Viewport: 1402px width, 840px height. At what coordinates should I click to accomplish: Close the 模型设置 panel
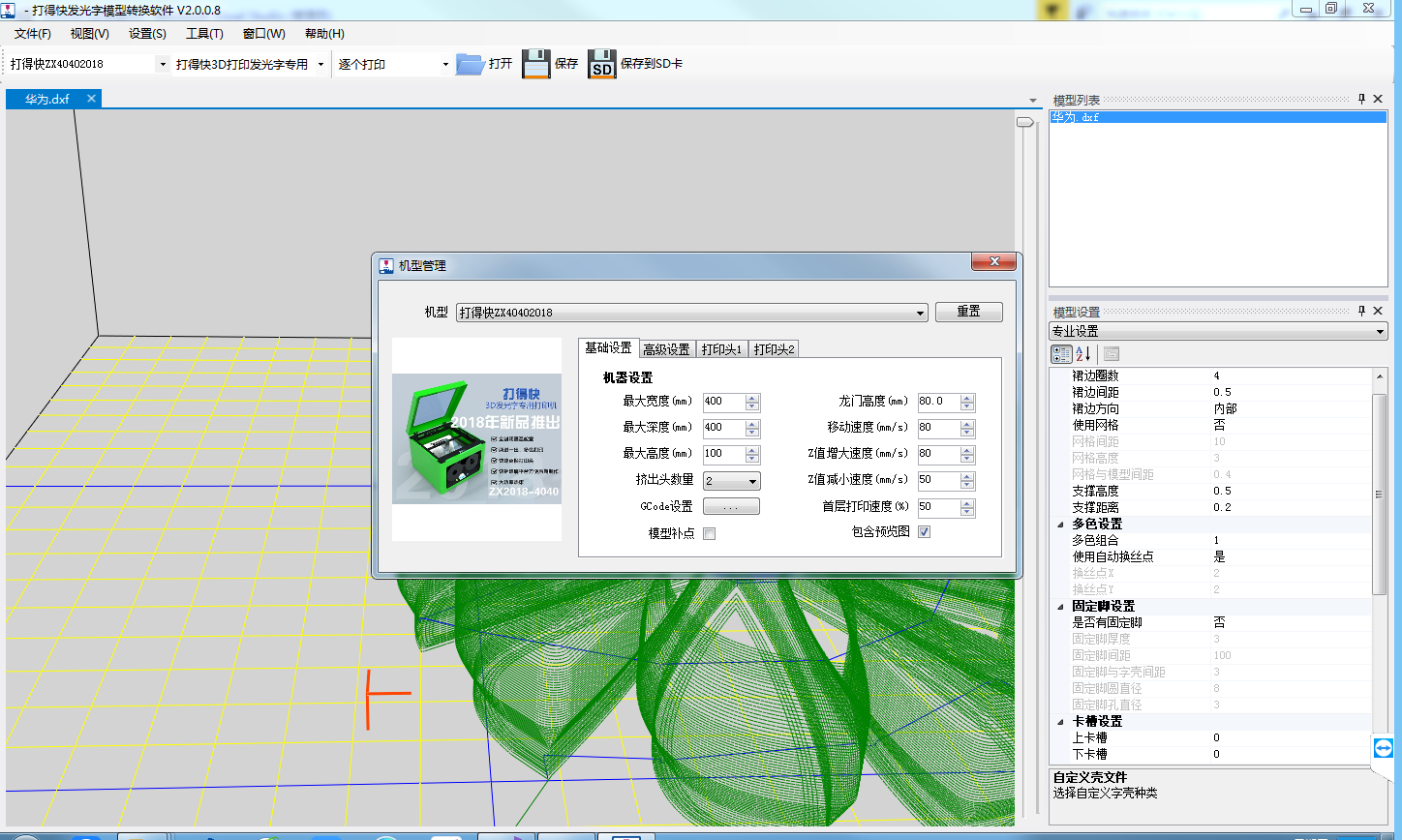[x=1377, y=312]
